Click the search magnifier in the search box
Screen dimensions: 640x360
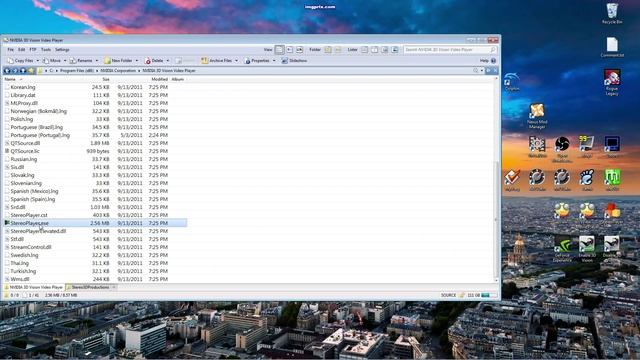point(493,49)
